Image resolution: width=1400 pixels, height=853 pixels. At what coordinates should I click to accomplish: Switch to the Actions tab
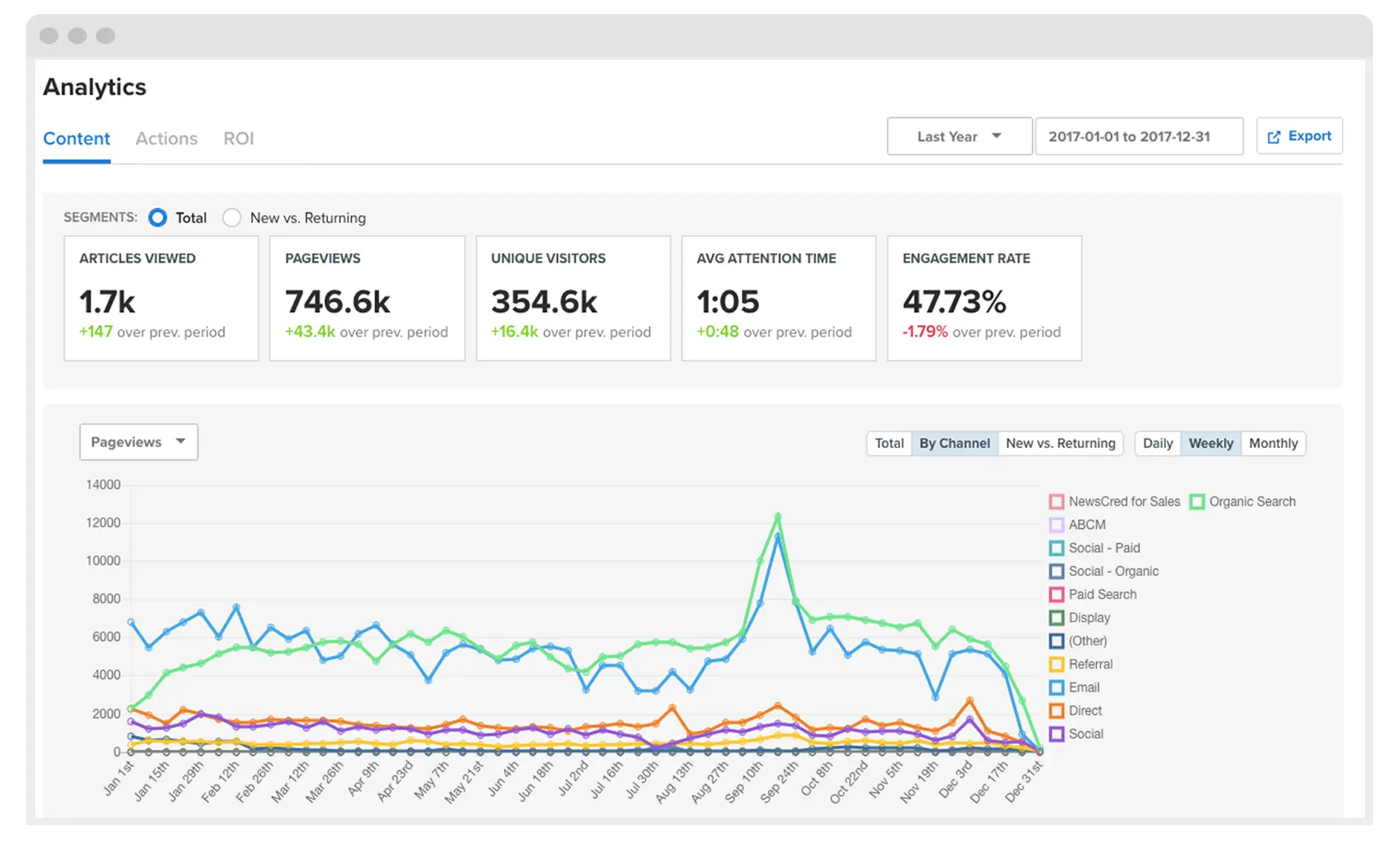pyautogui.click(x=167, y=139)
